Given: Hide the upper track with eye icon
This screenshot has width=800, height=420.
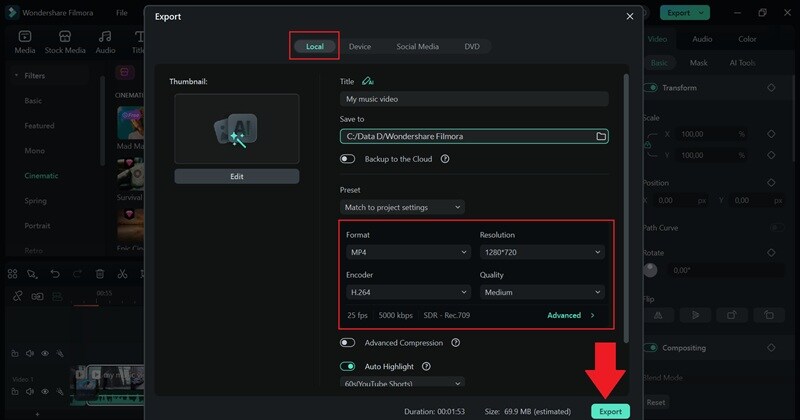Looking at the screenshot, I should pyautogui.click(x=45, y=353).
